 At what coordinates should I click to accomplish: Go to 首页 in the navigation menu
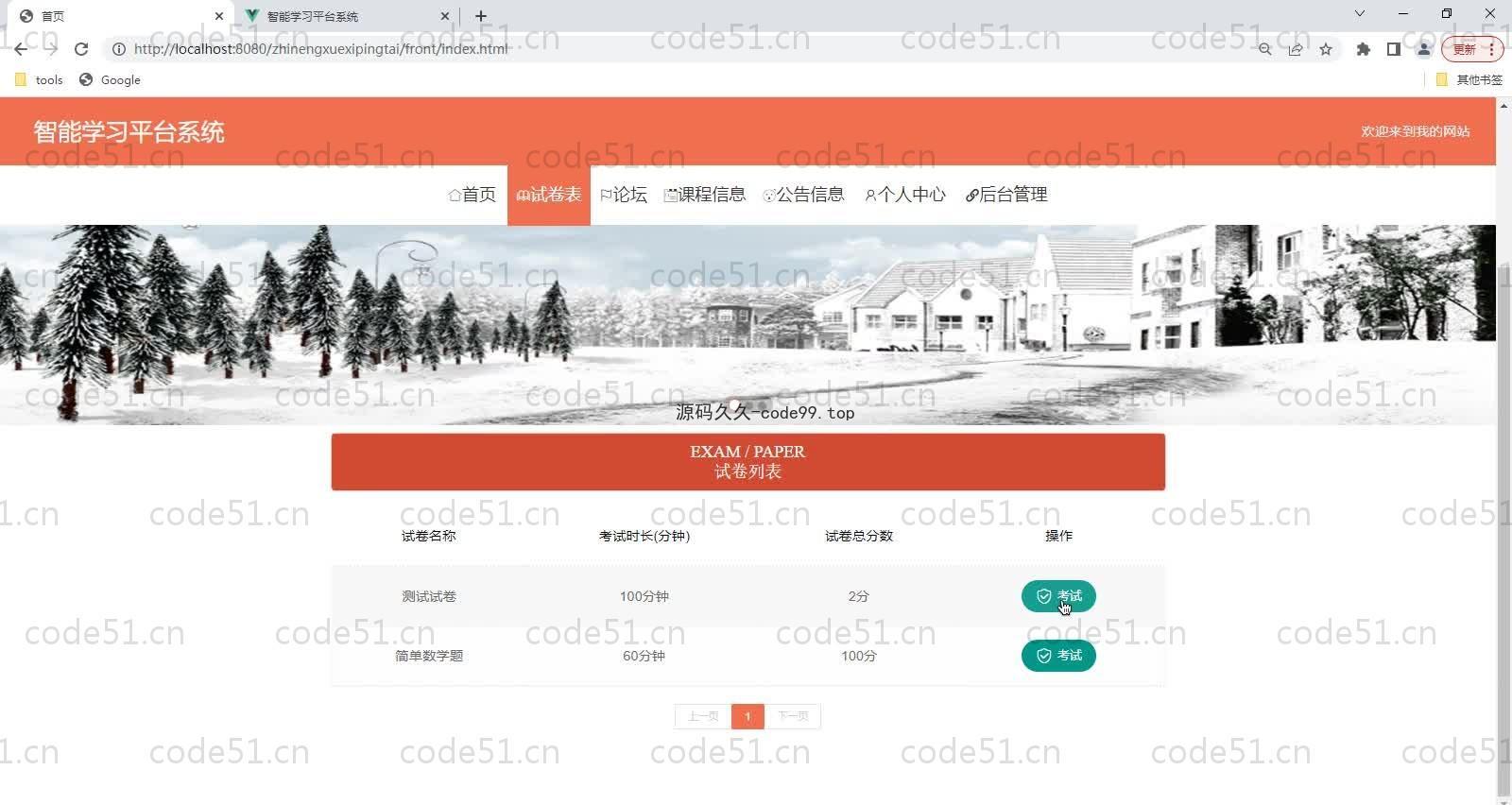(x=472, y=195)
